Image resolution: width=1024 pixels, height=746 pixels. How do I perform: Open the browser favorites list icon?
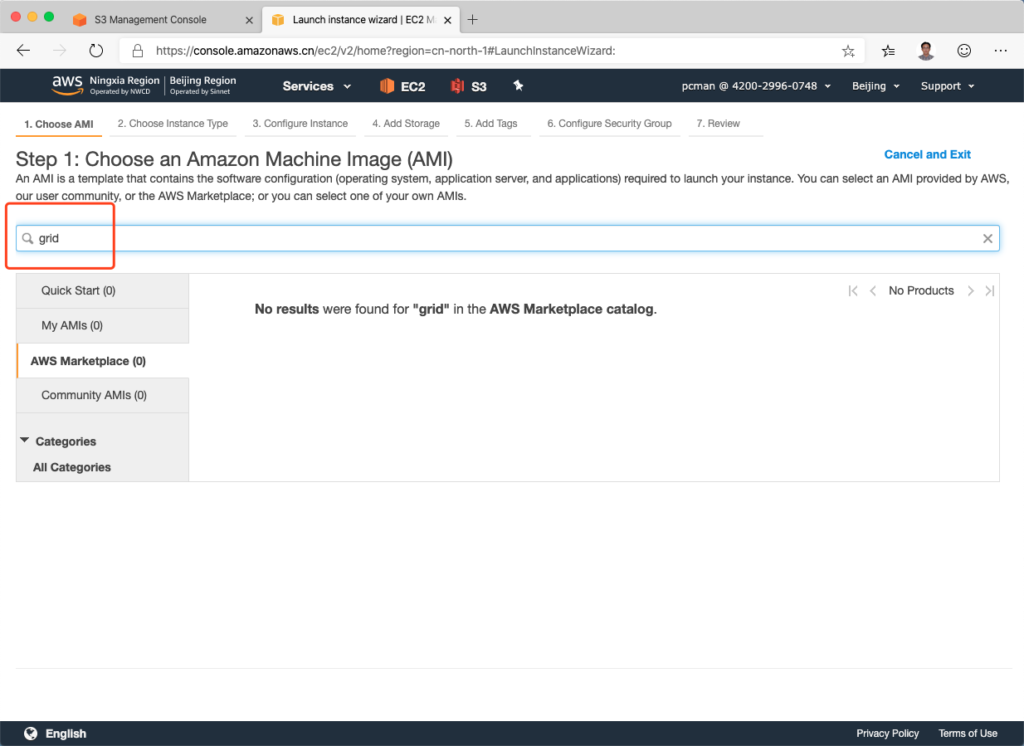tap(888, 50)
